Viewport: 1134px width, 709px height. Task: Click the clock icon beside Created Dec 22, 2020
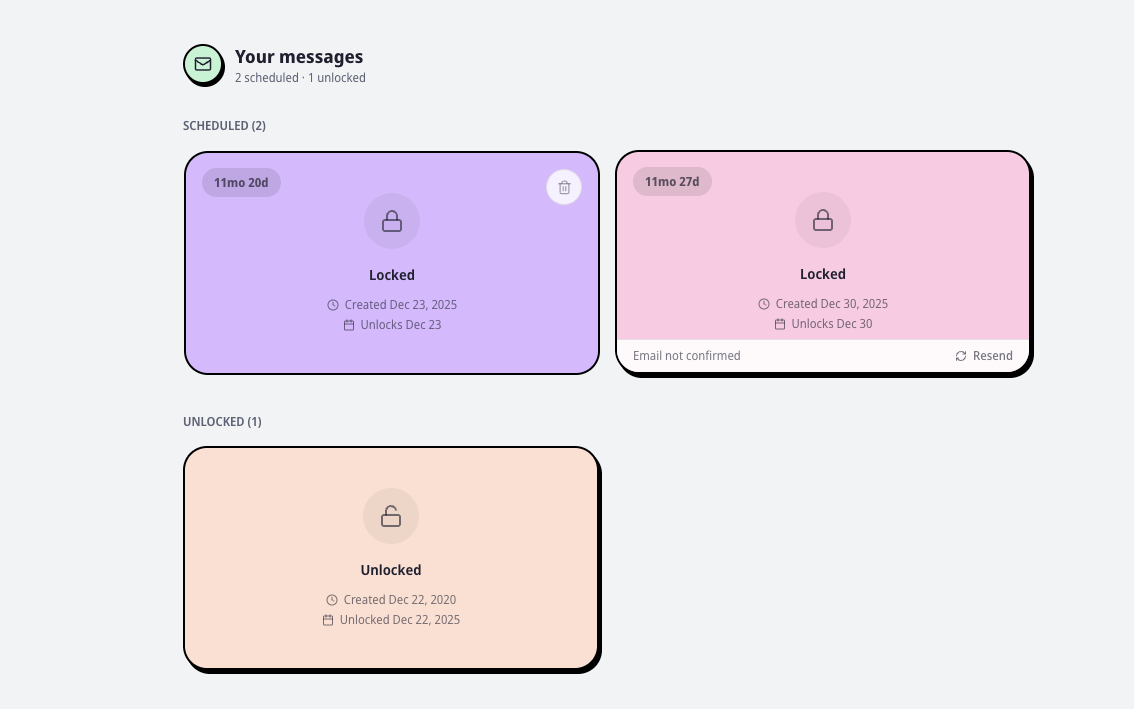pos(332,600)
